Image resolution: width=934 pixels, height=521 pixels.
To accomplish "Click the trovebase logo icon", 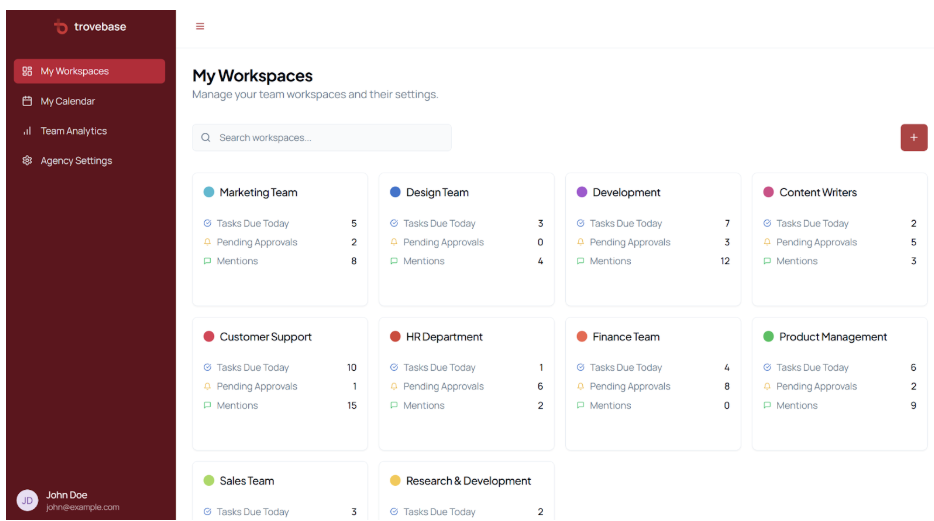I will click(x=61, y=27).
